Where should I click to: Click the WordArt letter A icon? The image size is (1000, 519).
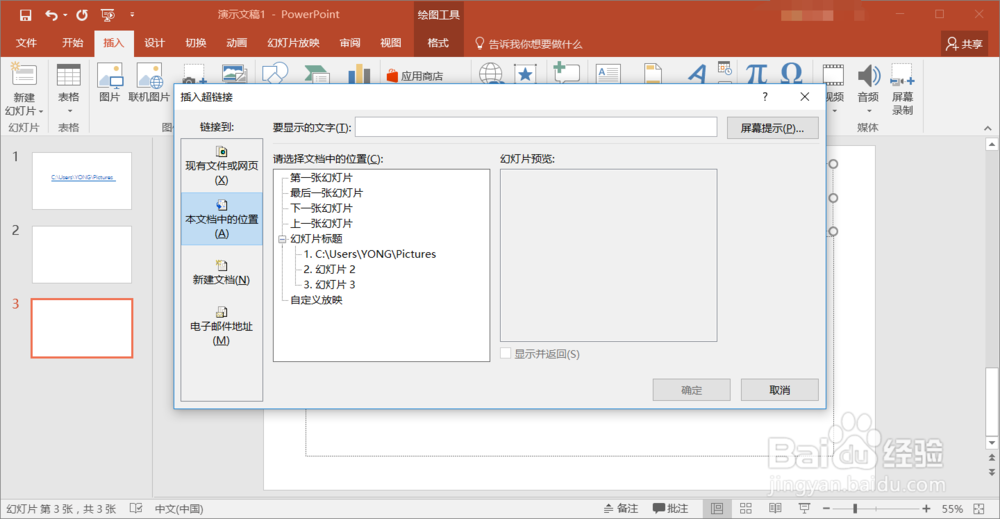pyautogui.click(x=696, y=73)
